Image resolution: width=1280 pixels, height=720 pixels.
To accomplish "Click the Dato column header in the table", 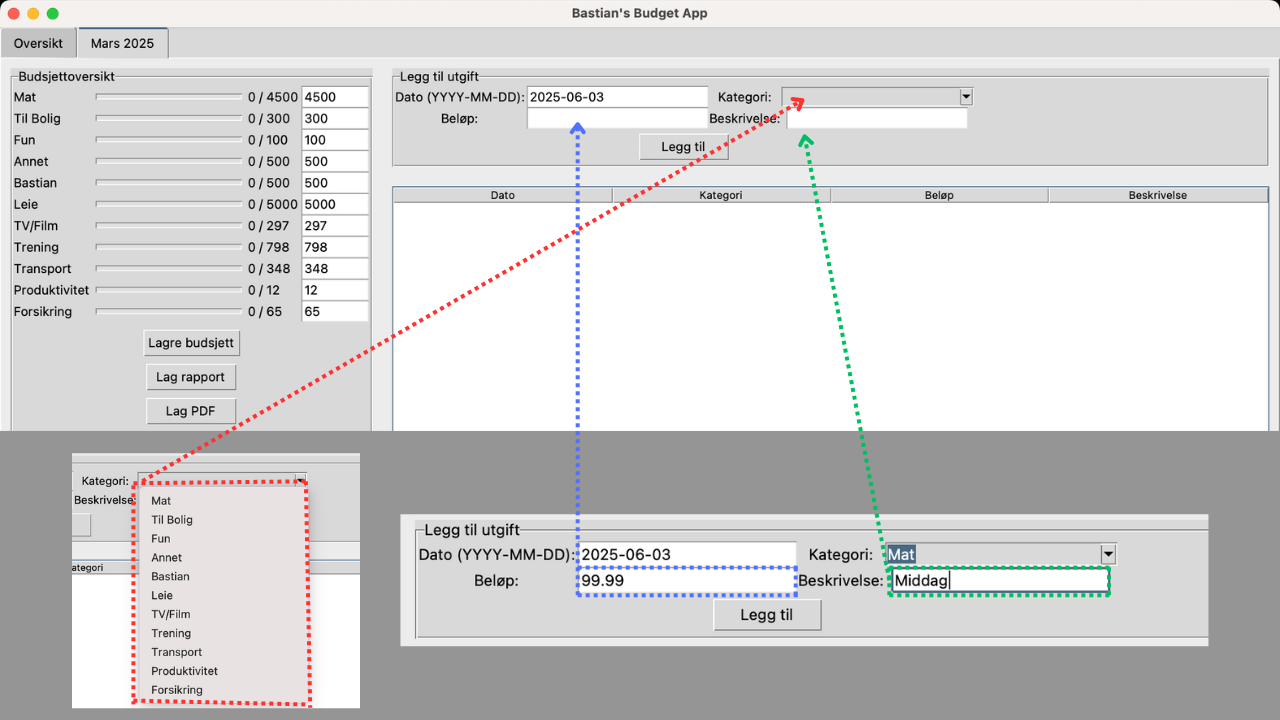I will click(503, 195).
